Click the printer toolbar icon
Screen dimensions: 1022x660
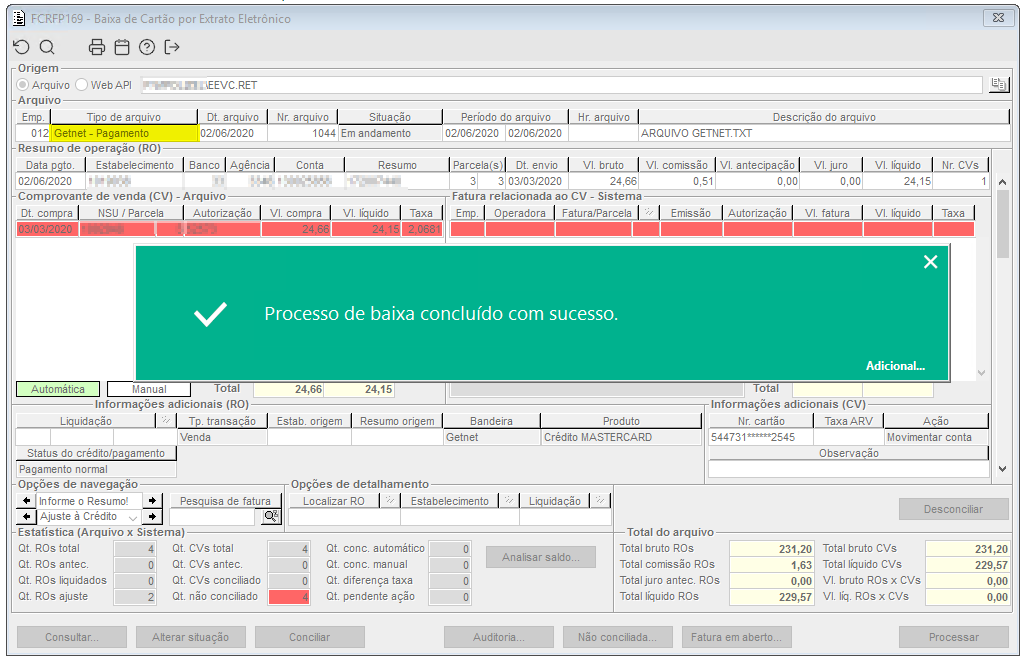point(96,47)
